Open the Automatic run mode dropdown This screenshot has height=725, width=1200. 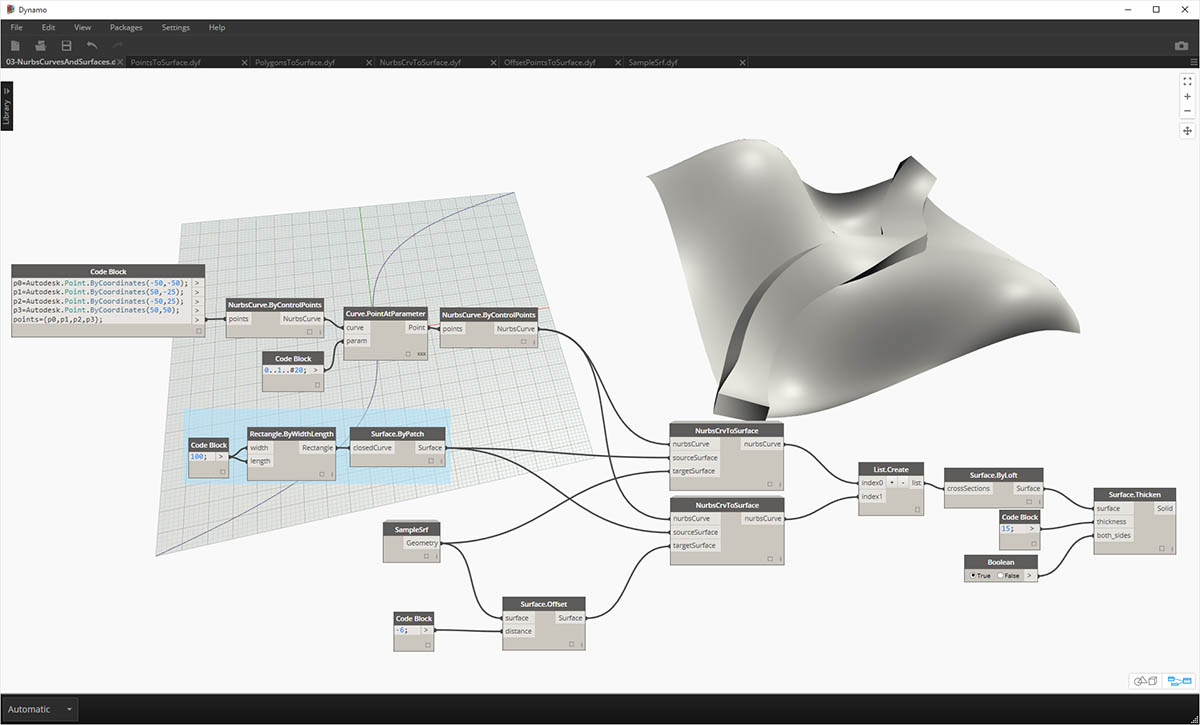point(69,709)
